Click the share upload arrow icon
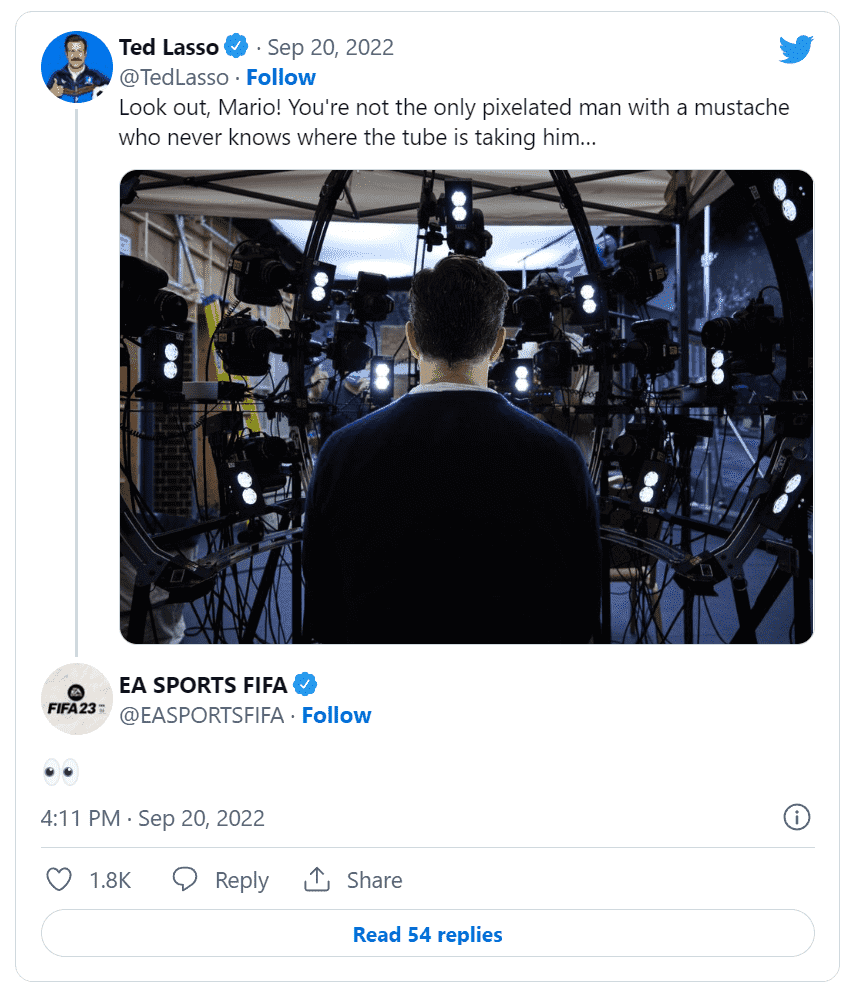The image size is (858, 999). [x=317, y=879]
